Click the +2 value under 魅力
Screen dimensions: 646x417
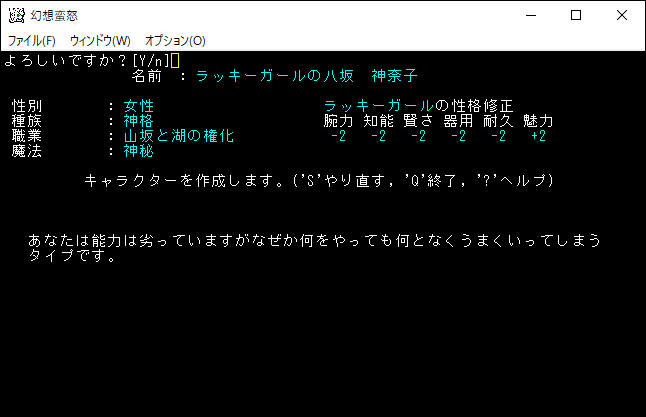[538, 136]
